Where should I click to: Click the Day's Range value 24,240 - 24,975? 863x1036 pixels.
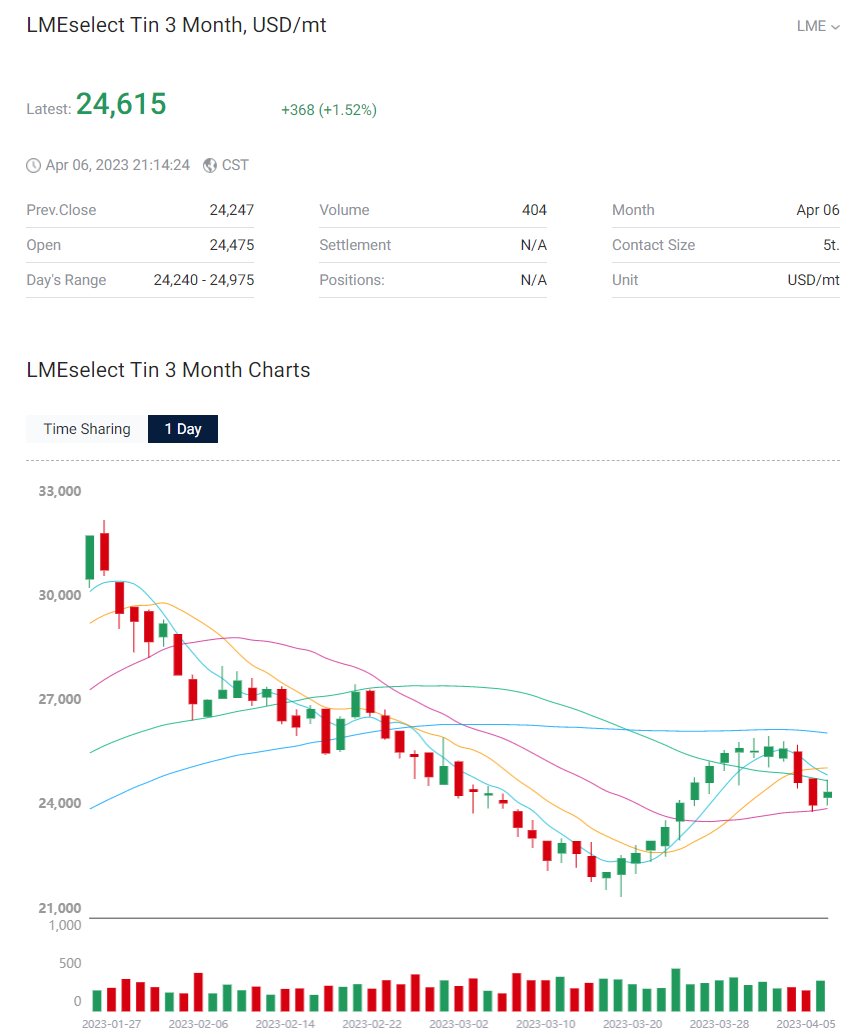(204, 280)
